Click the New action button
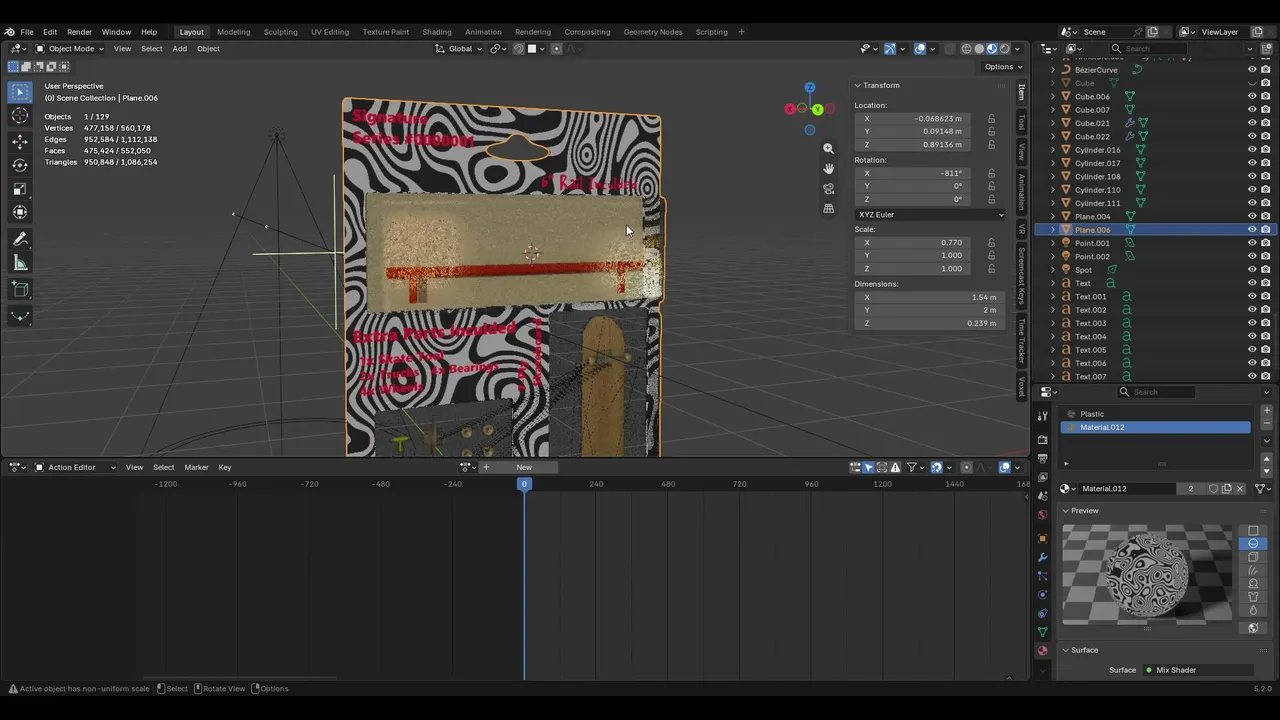Viewport: 1280px width, 720px height. pyautogui.click(x=524, y=467)
